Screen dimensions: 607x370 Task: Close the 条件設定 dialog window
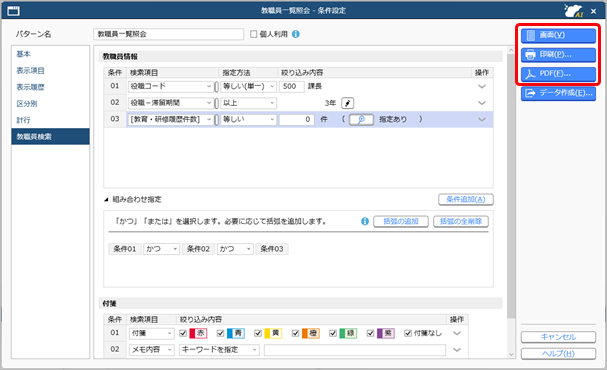click(x=593, y=12)
